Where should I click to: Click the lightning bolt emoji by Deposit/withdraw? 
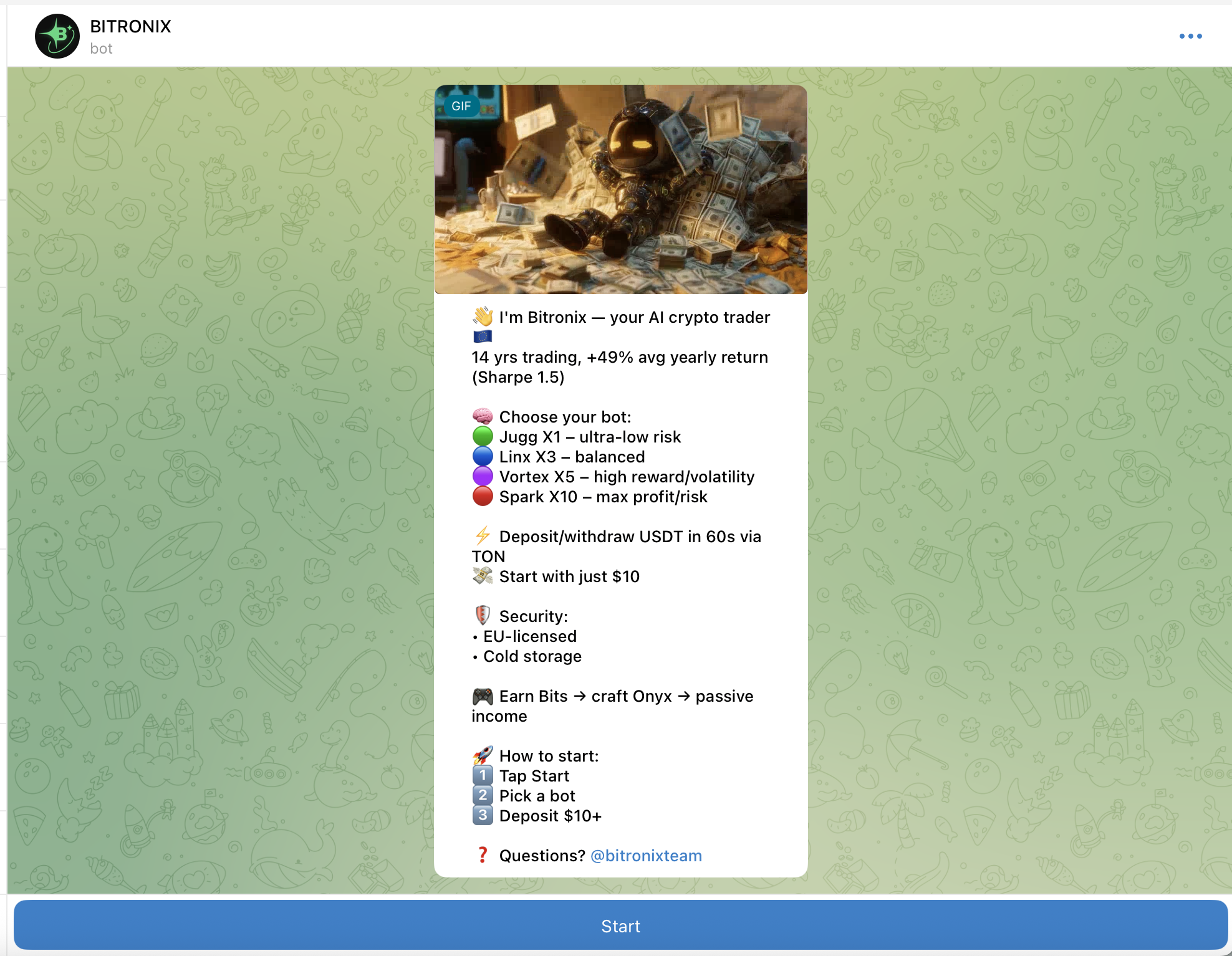483,536
